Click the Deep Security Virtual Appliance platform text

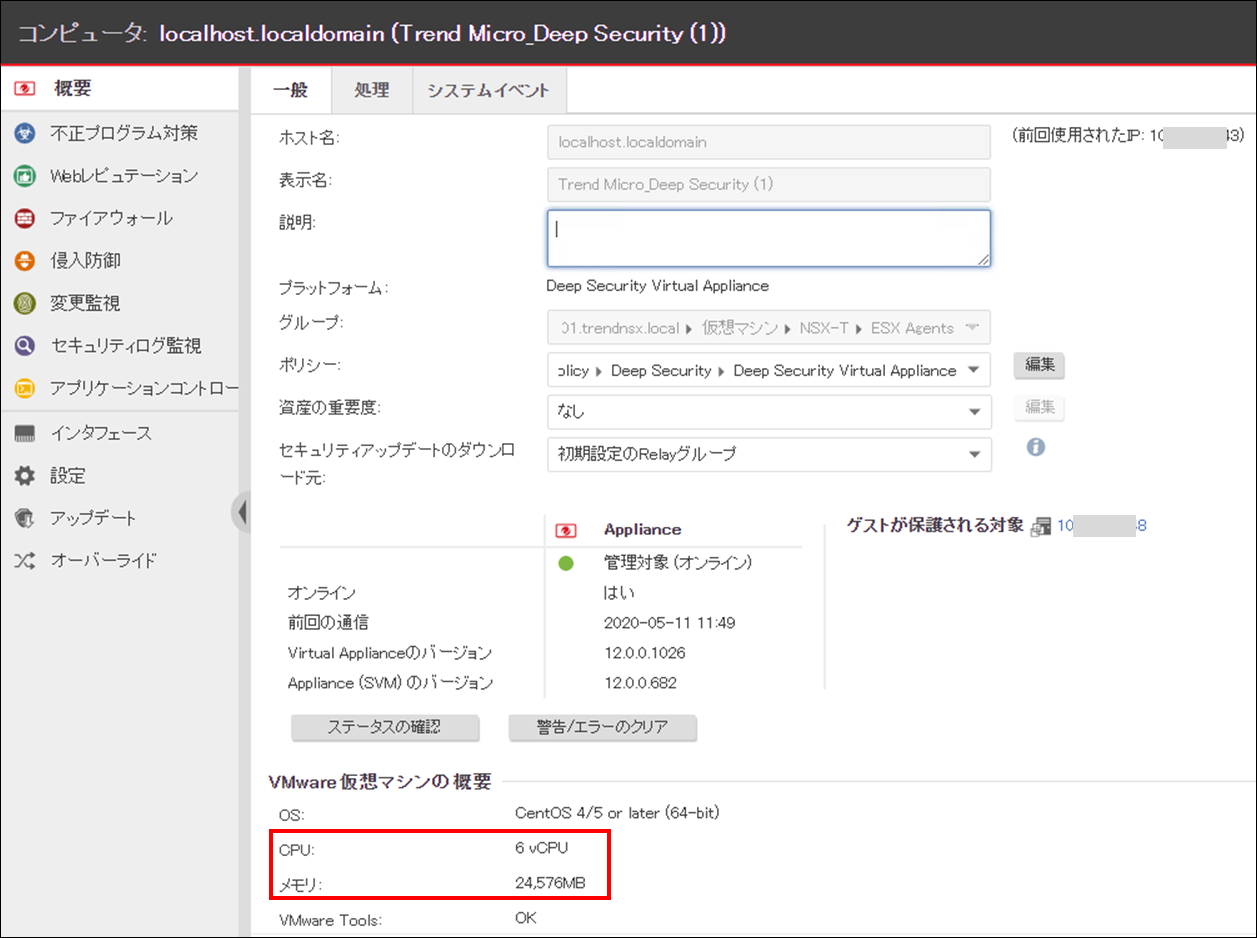coord(658,286)
